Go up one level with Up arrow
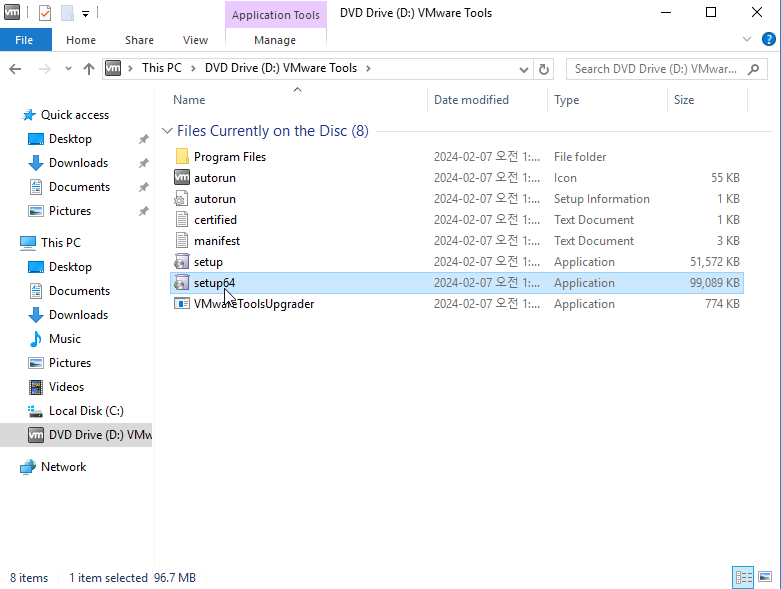Viewport: 781px width, 589px height. (x=89, y=69)
